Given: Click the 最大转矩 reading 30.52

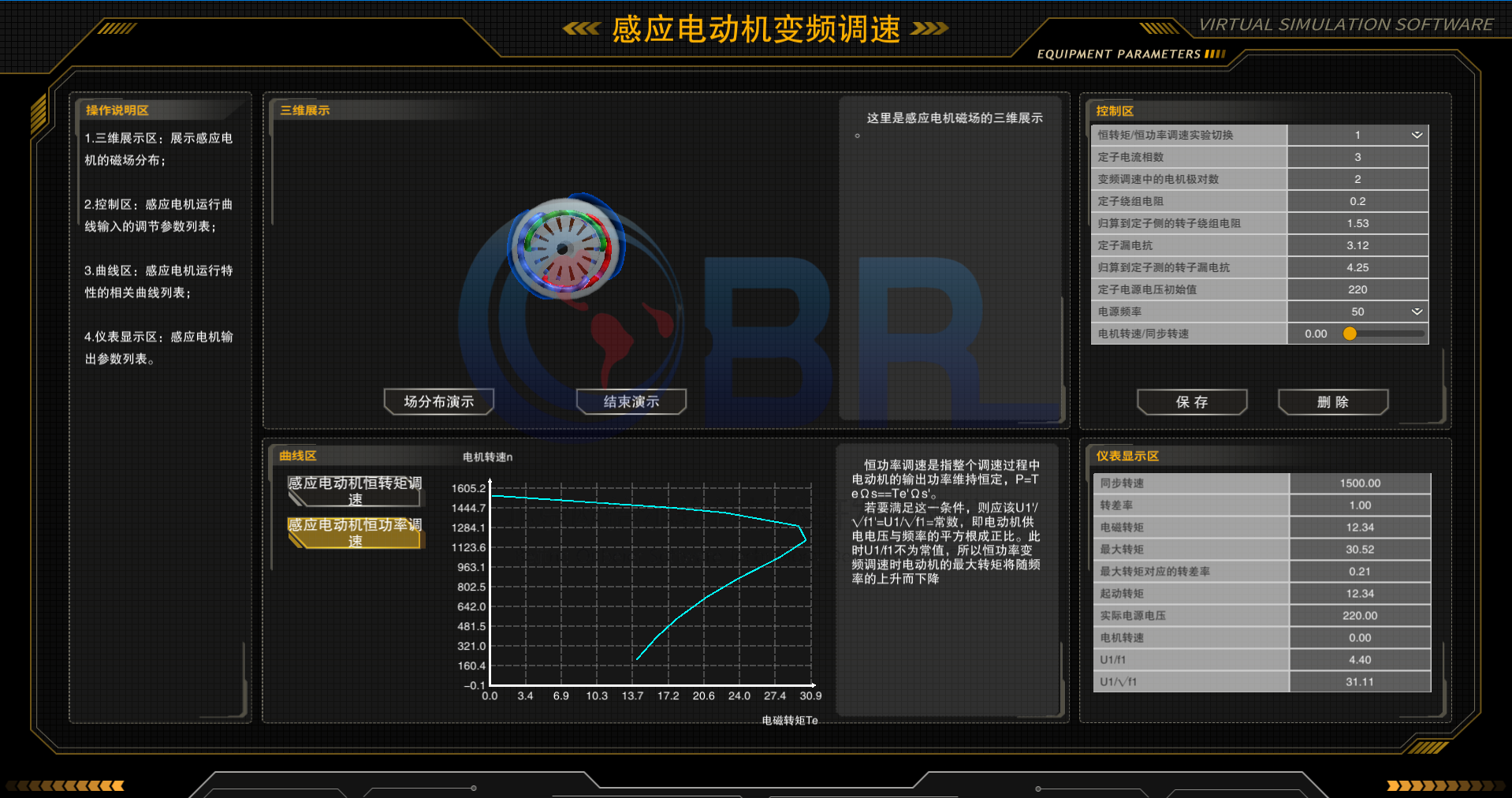Looking at the screenshot, I should [1360, 549].
